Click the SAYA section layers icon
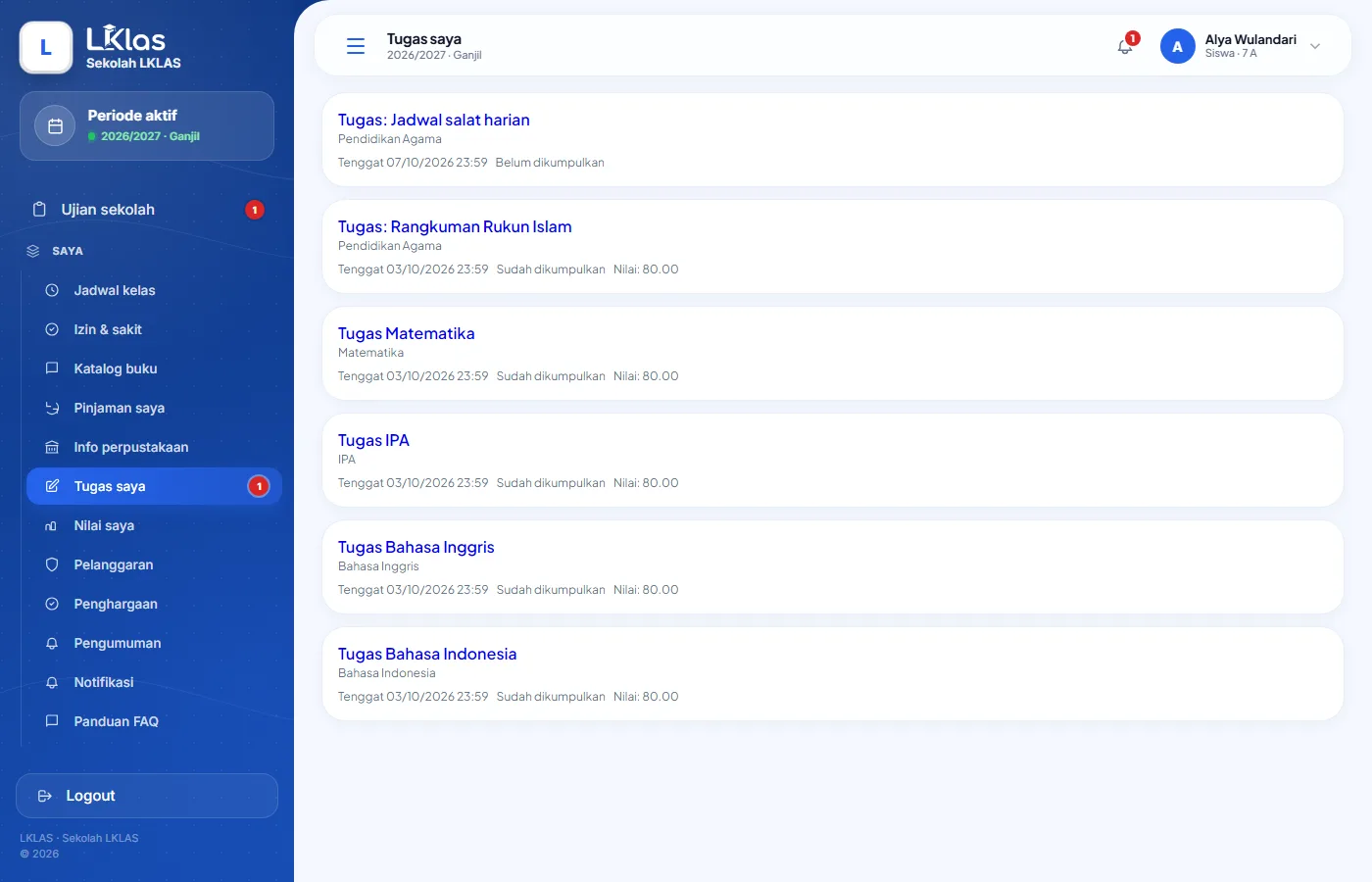Viewport: 1372px width, 882px height. coord(32,251)
